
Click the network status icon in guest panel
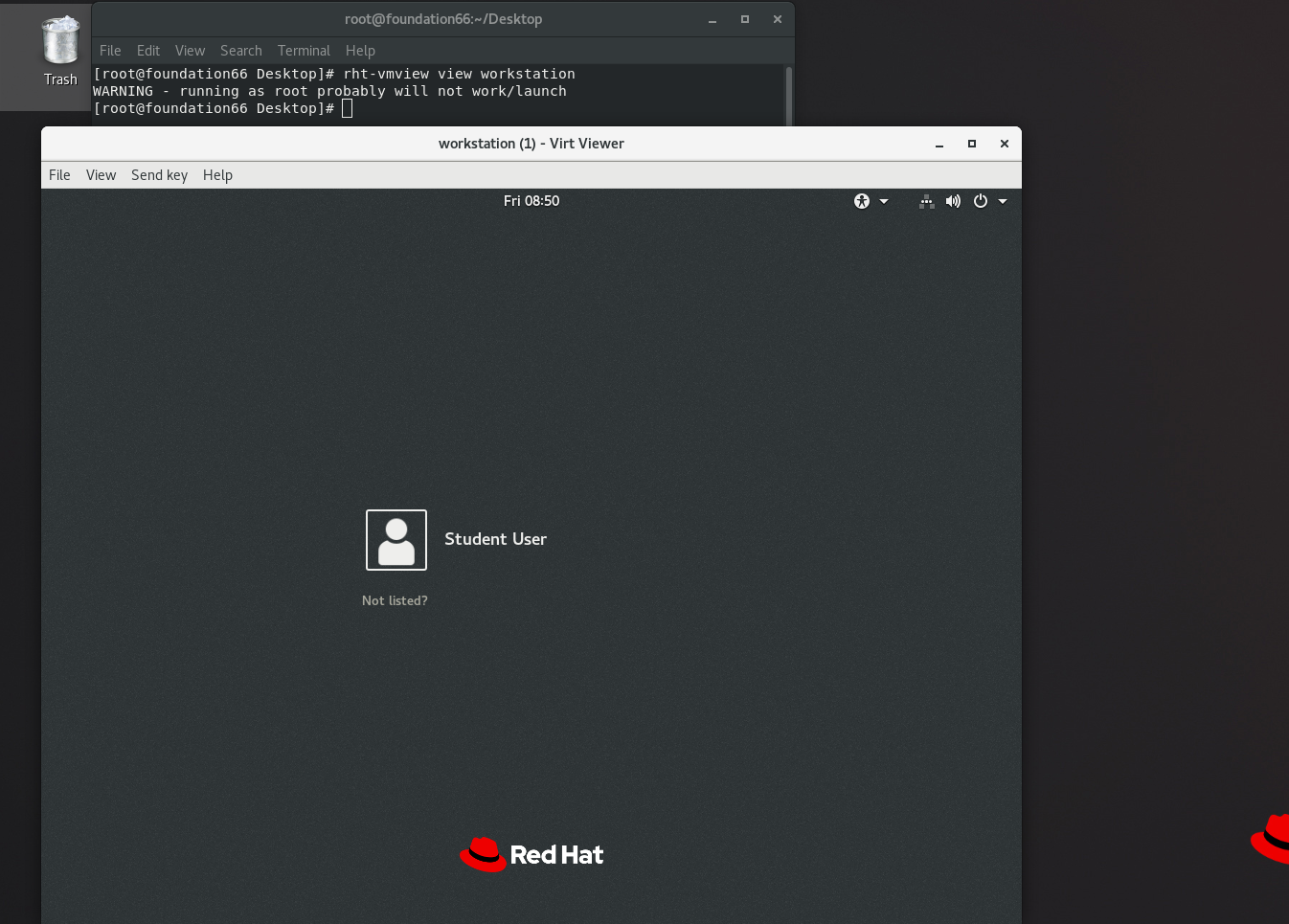(926, 201)
